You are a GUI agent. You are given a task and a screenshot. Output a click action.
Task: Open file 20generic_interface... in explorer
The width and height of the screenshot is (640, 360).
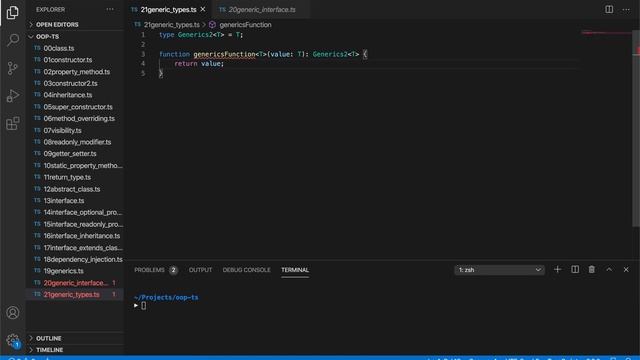click(76, 283)
